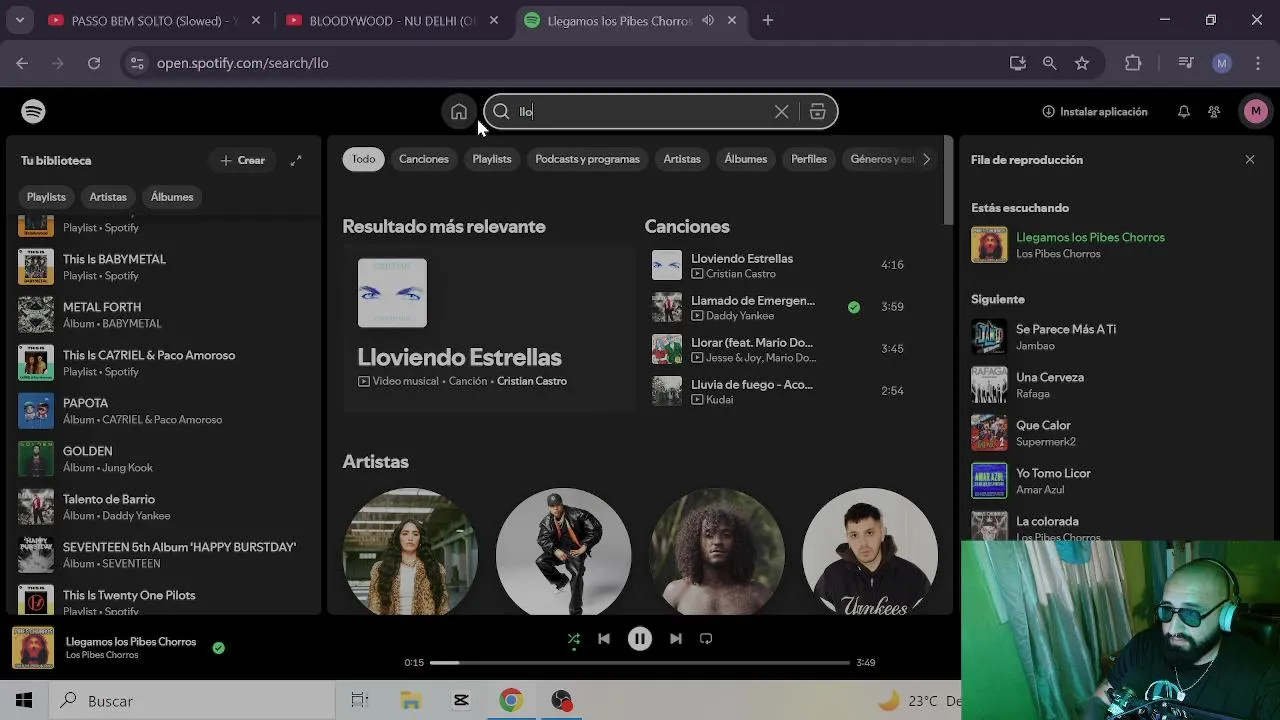Open the Spotify logo home link

[33, 111]
